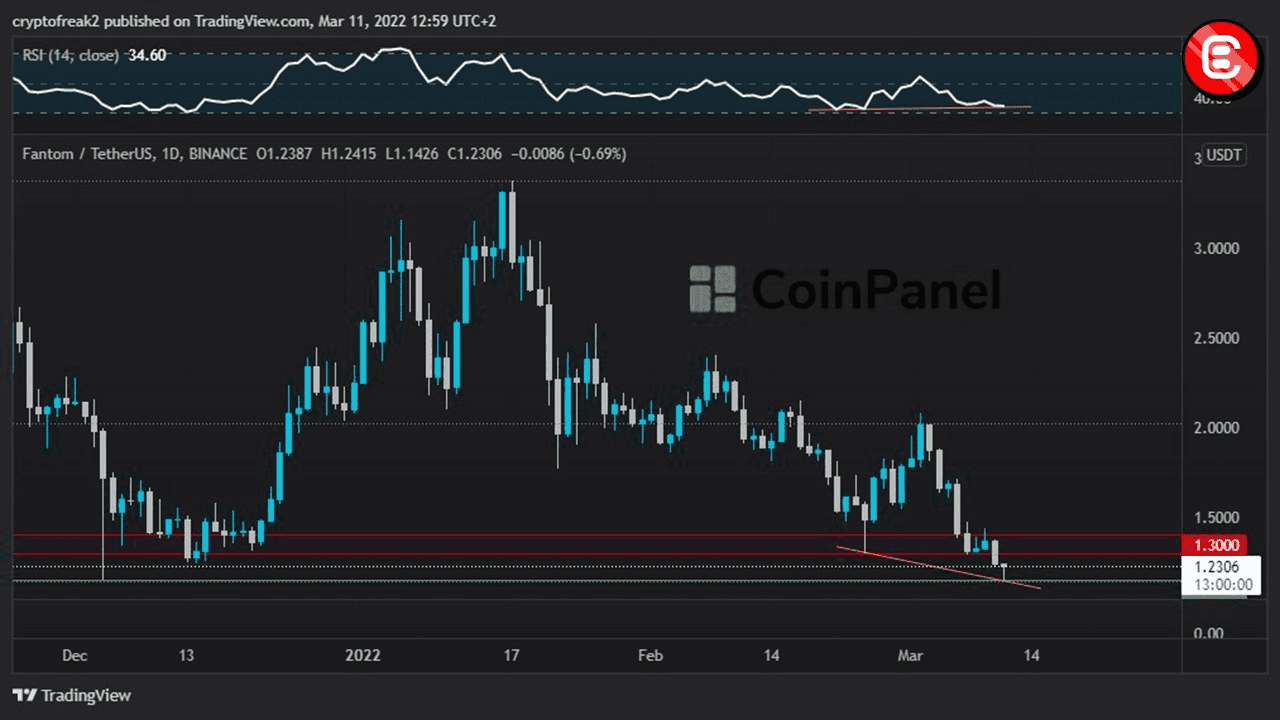Click the Mar date axis label
The image size is (1280, 720).
pyautogui.click(x=910, y=656)
